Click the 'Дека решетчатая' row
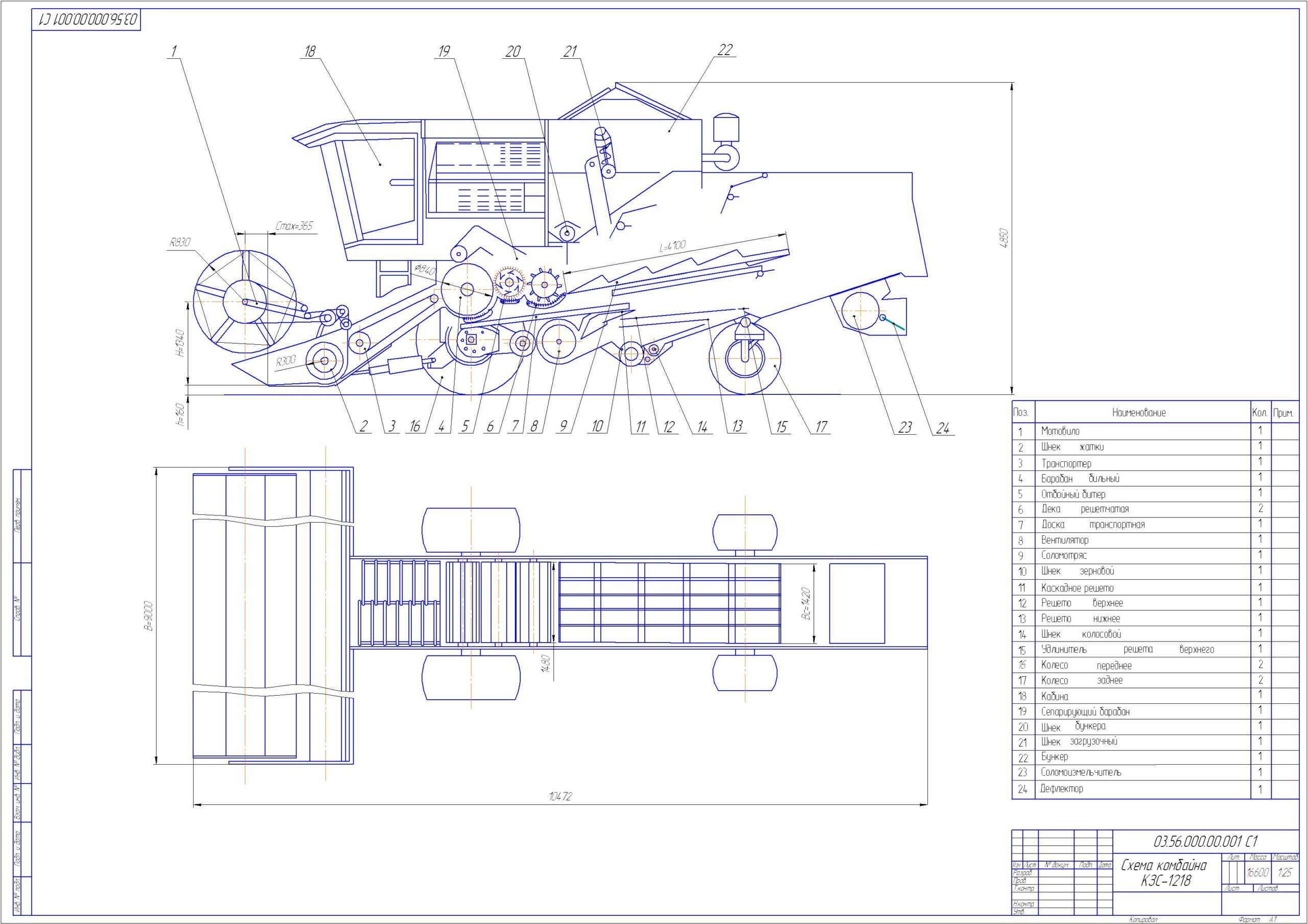Viewport: 1308px width, 924px height. (1155, 509)
